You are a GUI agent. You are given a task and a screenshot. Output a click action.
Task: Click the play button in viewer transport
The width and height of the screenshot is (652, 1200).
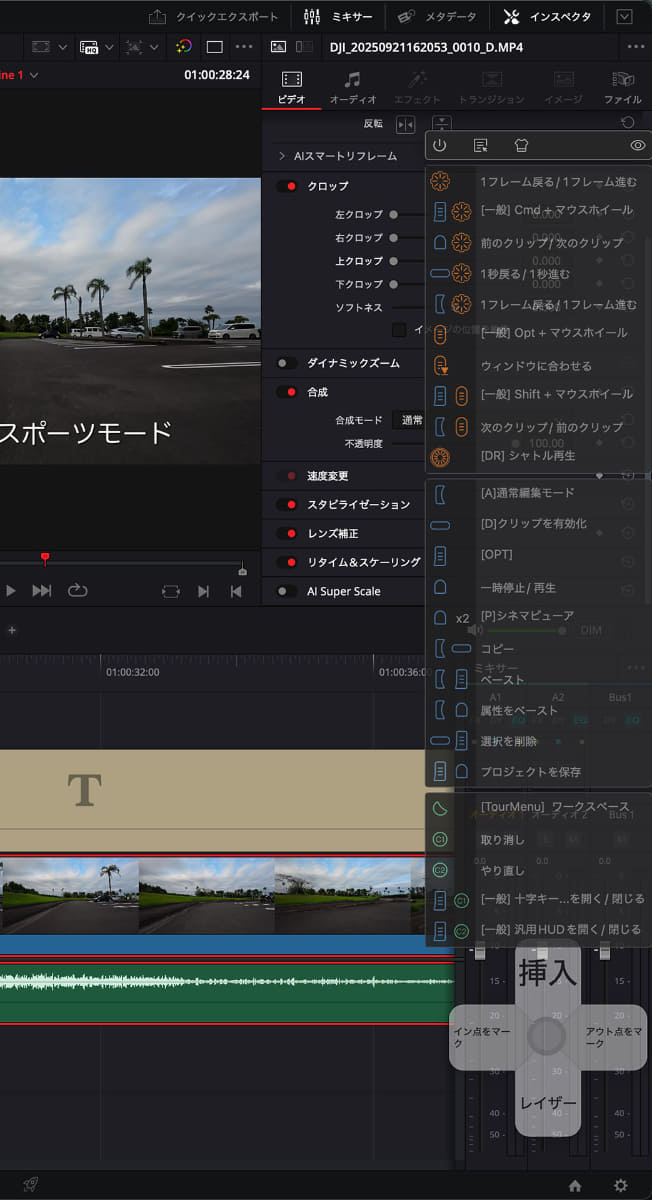tap(11, 591)
